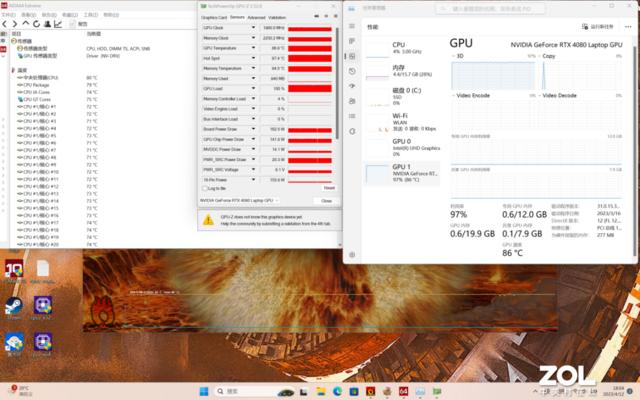
Task: Switch to GPU-Z Validation tab
Action: click(x=277, y=18)
